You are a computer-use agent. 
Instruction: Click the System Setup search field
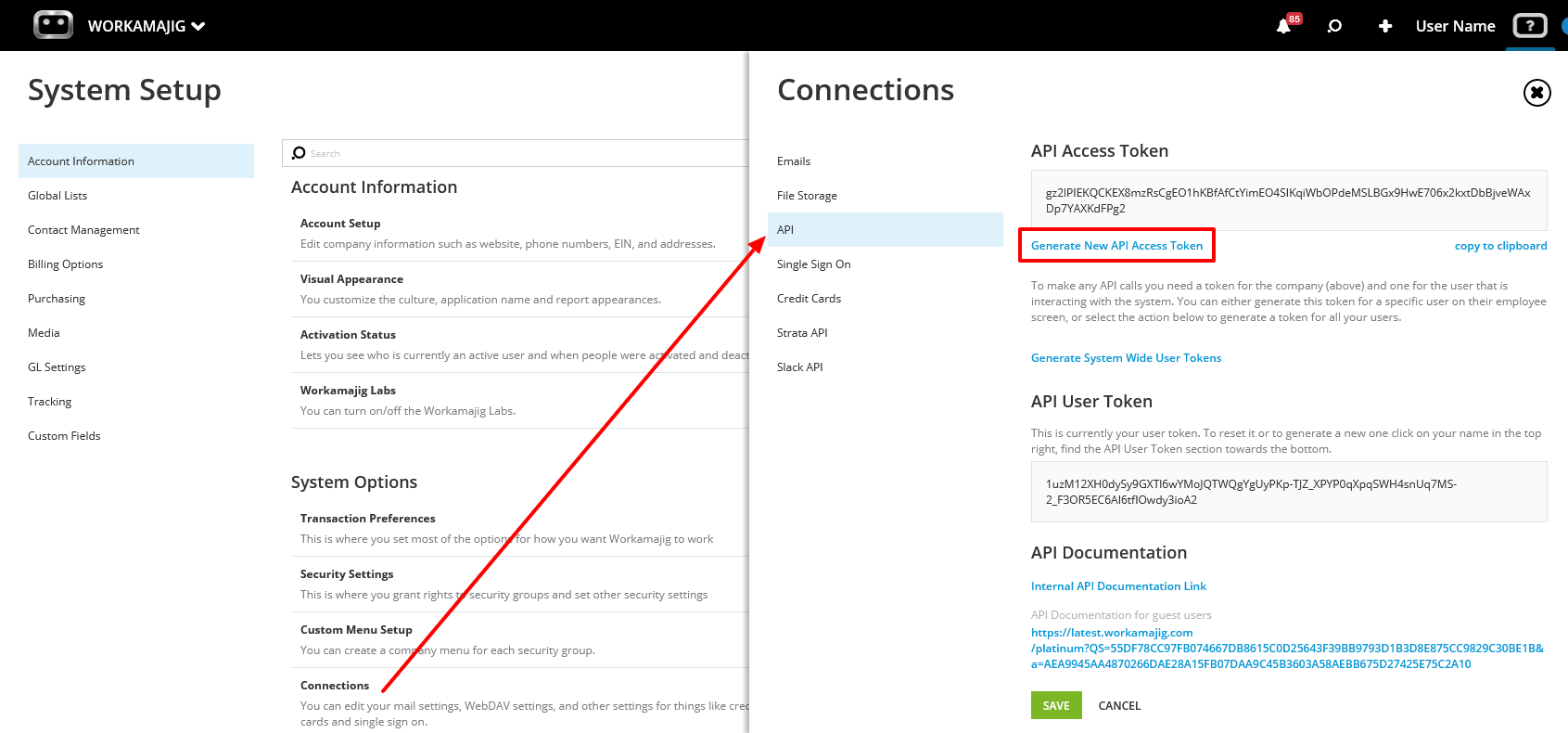click(x=516, y=153)
